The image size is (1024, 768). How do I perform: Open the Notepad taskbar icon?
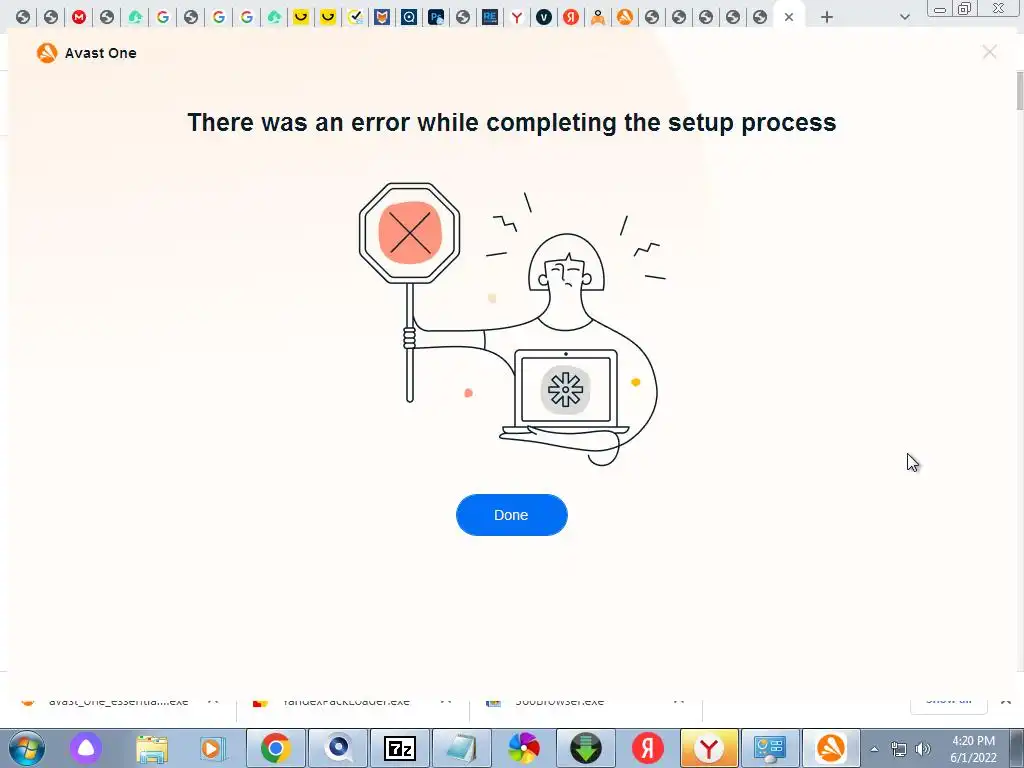pyautogui.click(x=462, y=748)
